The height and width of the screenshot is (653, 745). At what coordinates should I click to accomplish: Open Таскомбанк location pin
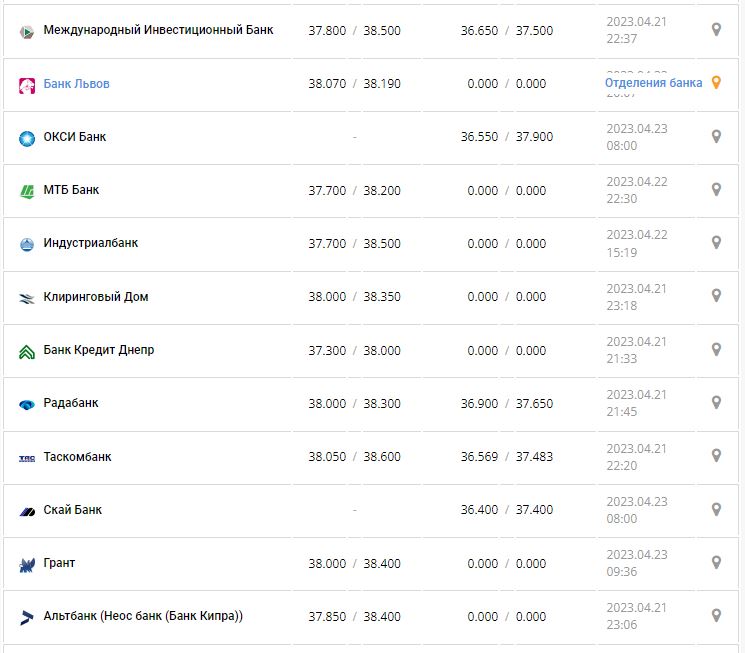click(716, 455)
